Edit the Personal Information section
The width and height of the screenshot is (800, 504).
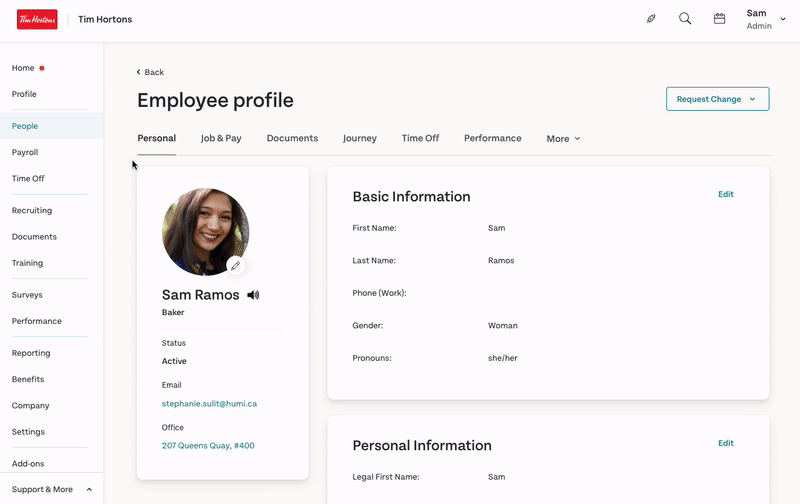[x=726, y=443]
